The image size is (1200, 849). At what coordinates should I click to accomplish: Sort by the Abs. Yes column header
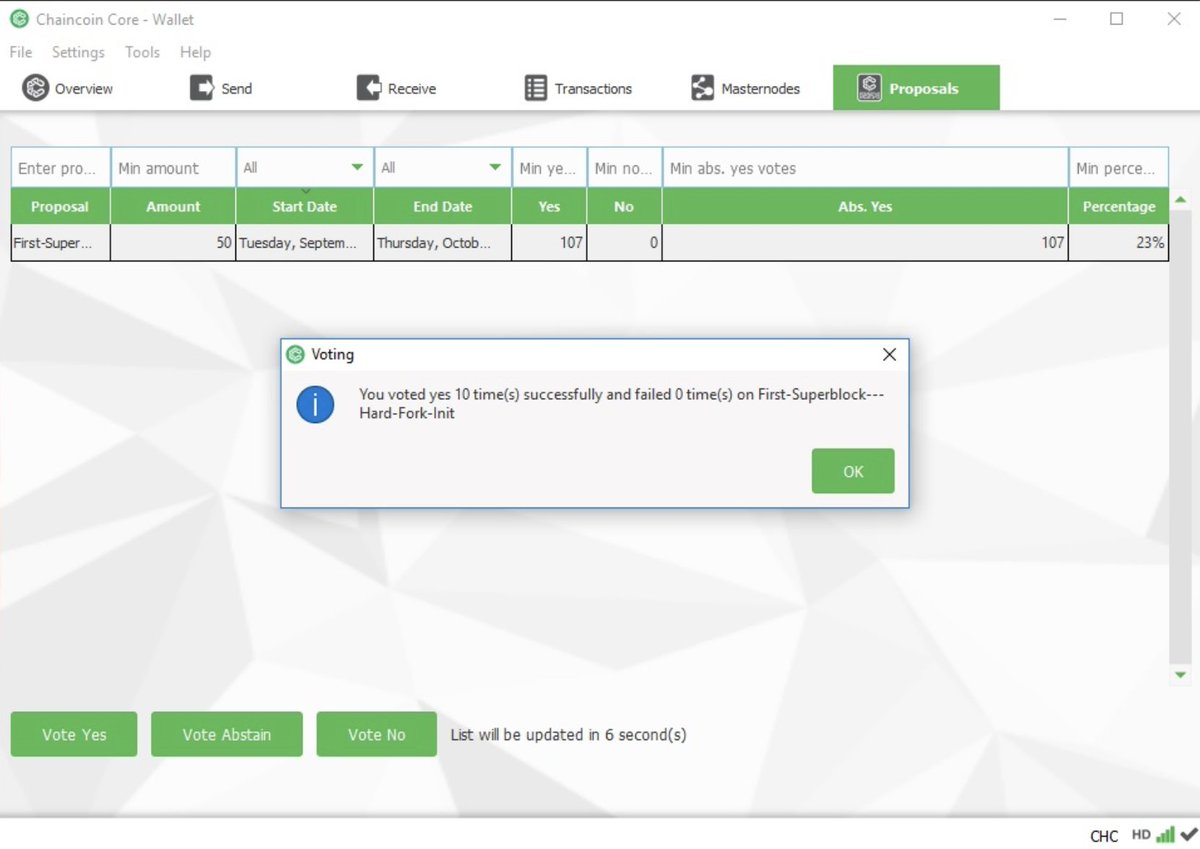click(865, 207)
